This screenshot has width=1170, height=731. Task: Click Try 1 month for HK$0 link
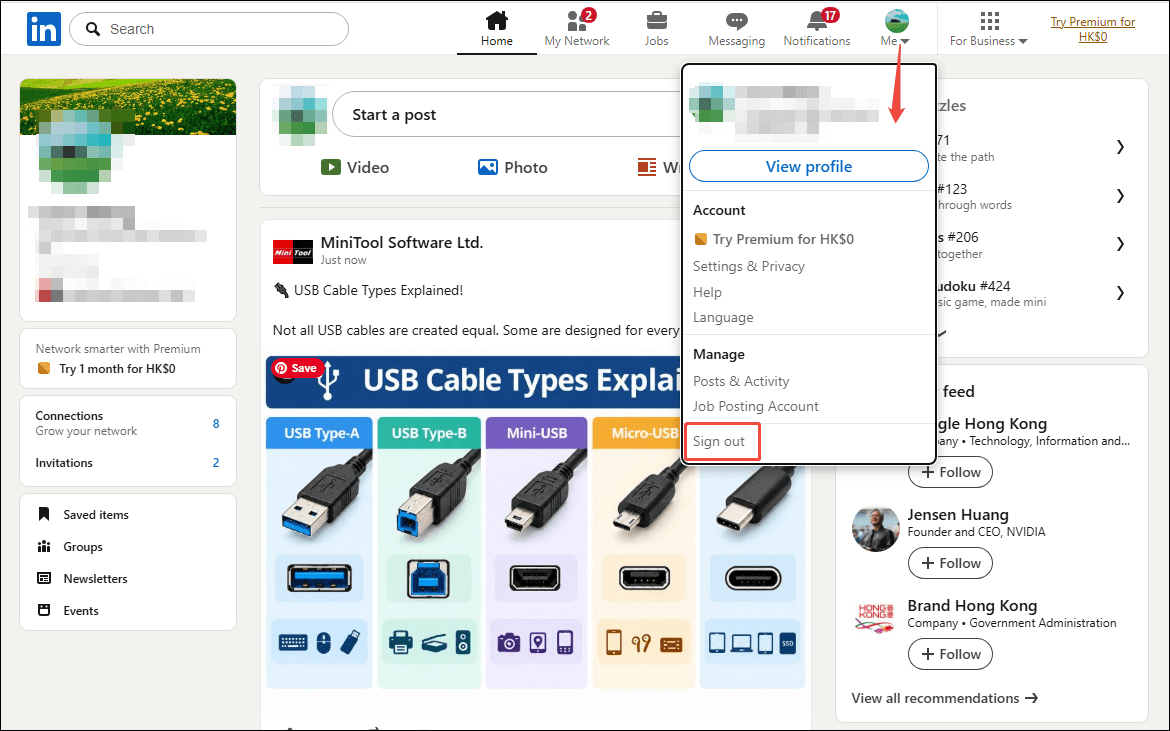(x=117, y=368)
